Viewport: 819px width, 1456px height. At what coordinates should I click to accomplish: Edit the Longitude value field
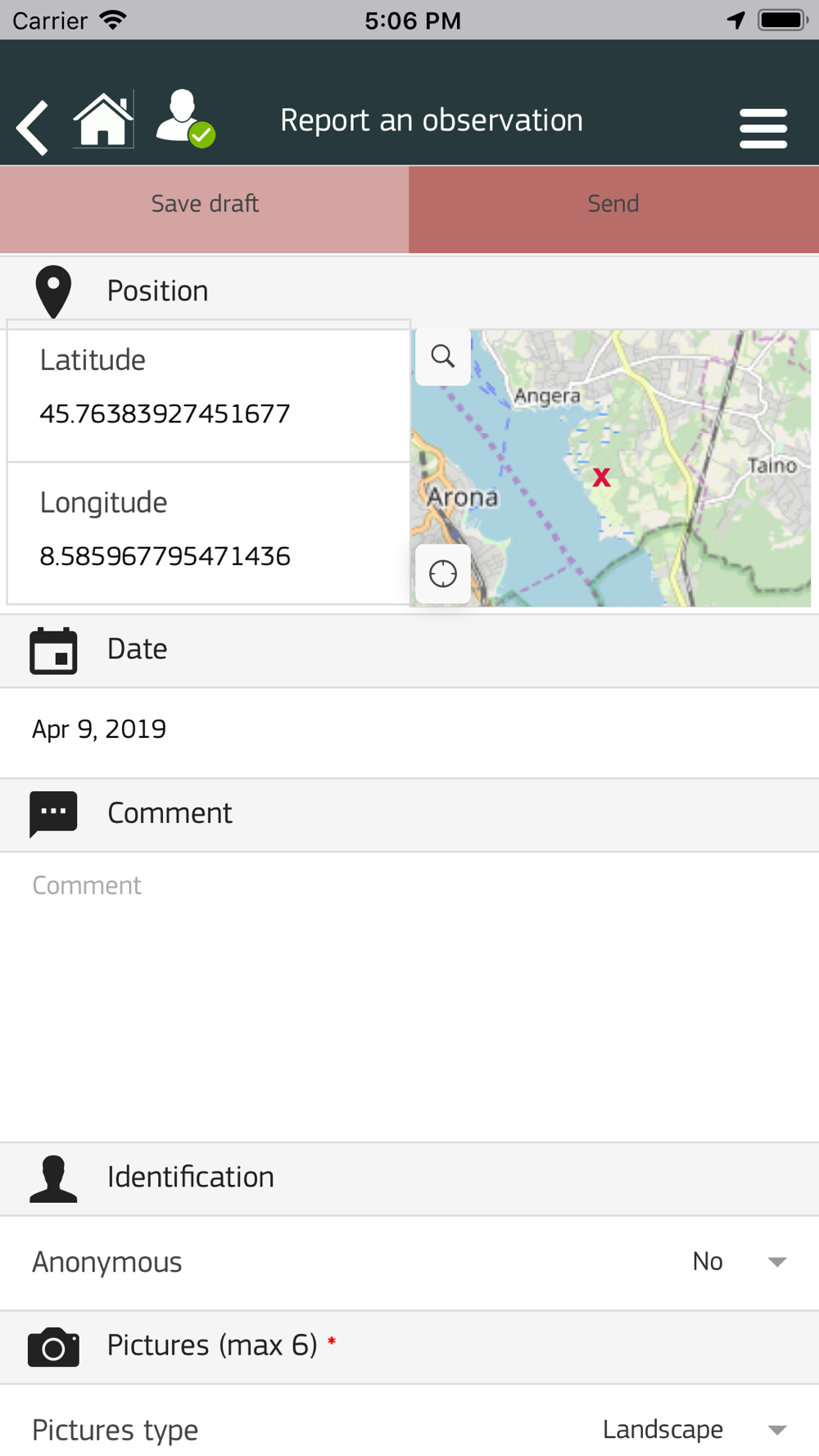[x=165, y=556]
